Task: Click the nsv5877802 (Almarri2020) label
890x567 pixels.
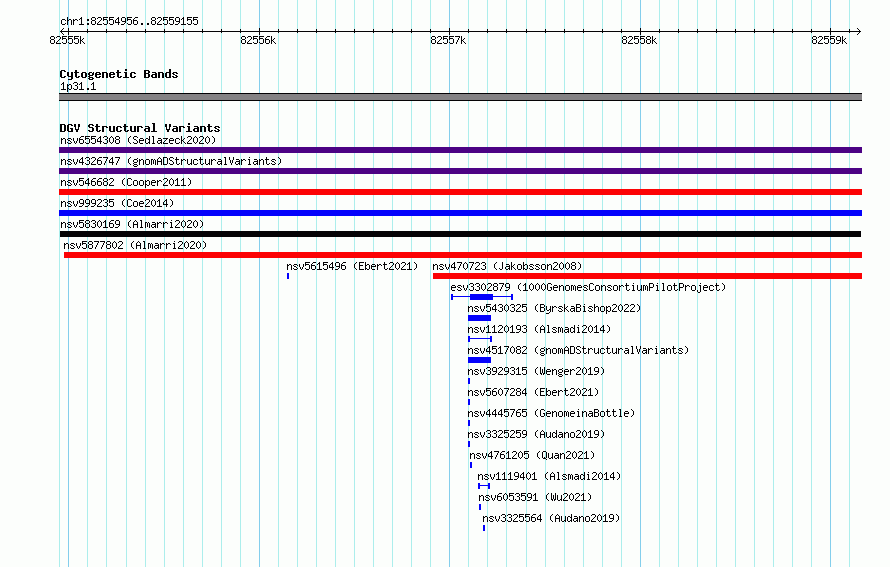Action: click(135, 245)
